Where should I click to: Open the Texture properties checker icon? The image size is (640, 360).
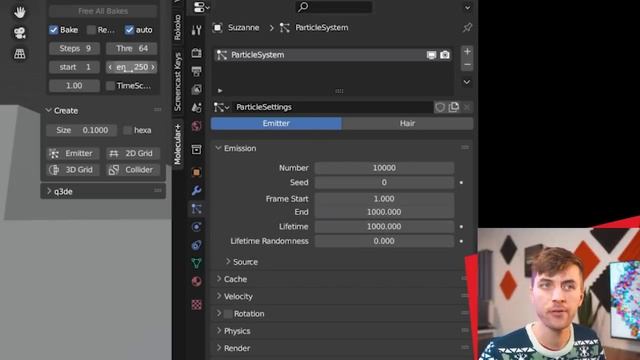[196, 304]
